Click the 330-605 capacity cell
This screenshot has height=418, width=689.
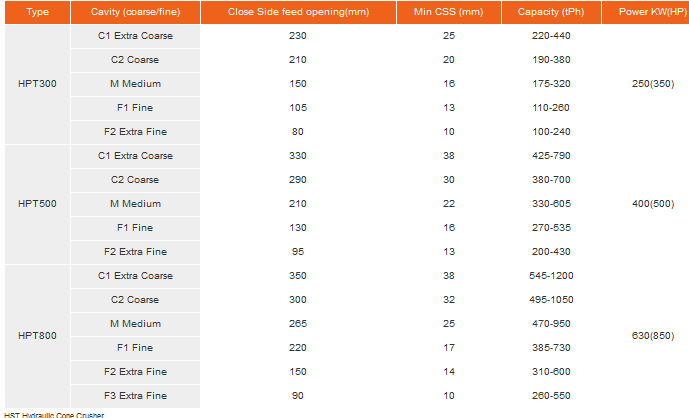[x=552, y=204]
